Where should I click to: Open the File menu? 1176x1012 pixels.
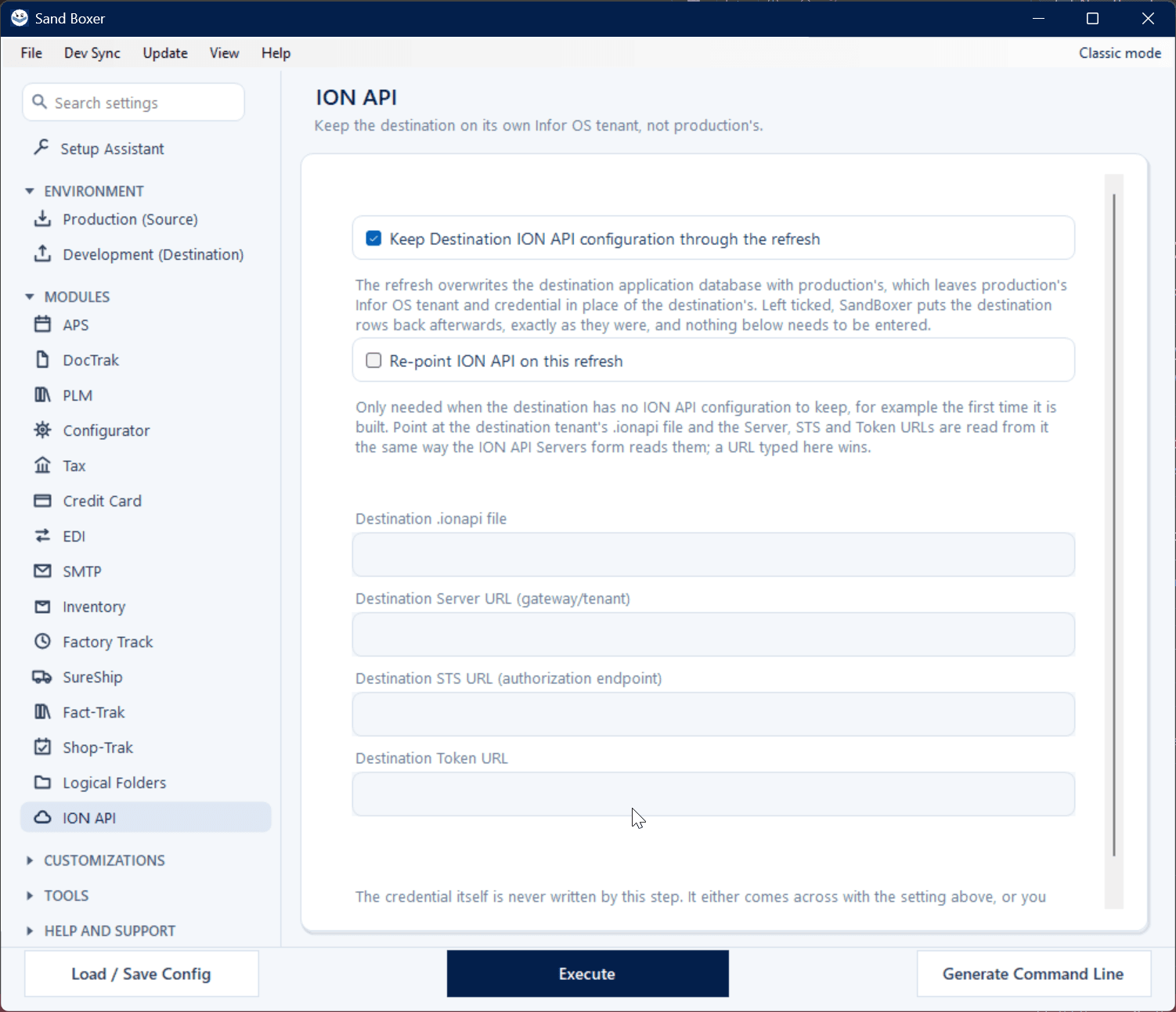[31, 52]
